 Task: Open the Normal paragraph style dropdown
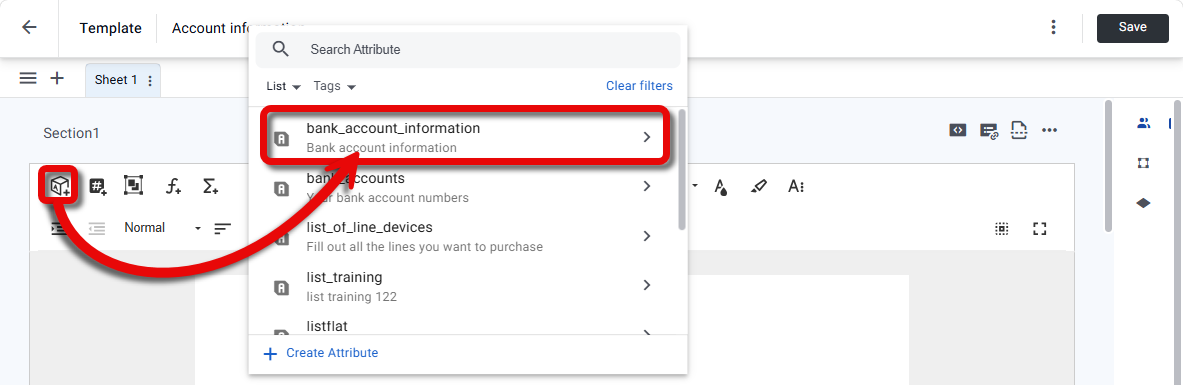tap(163, 228)
